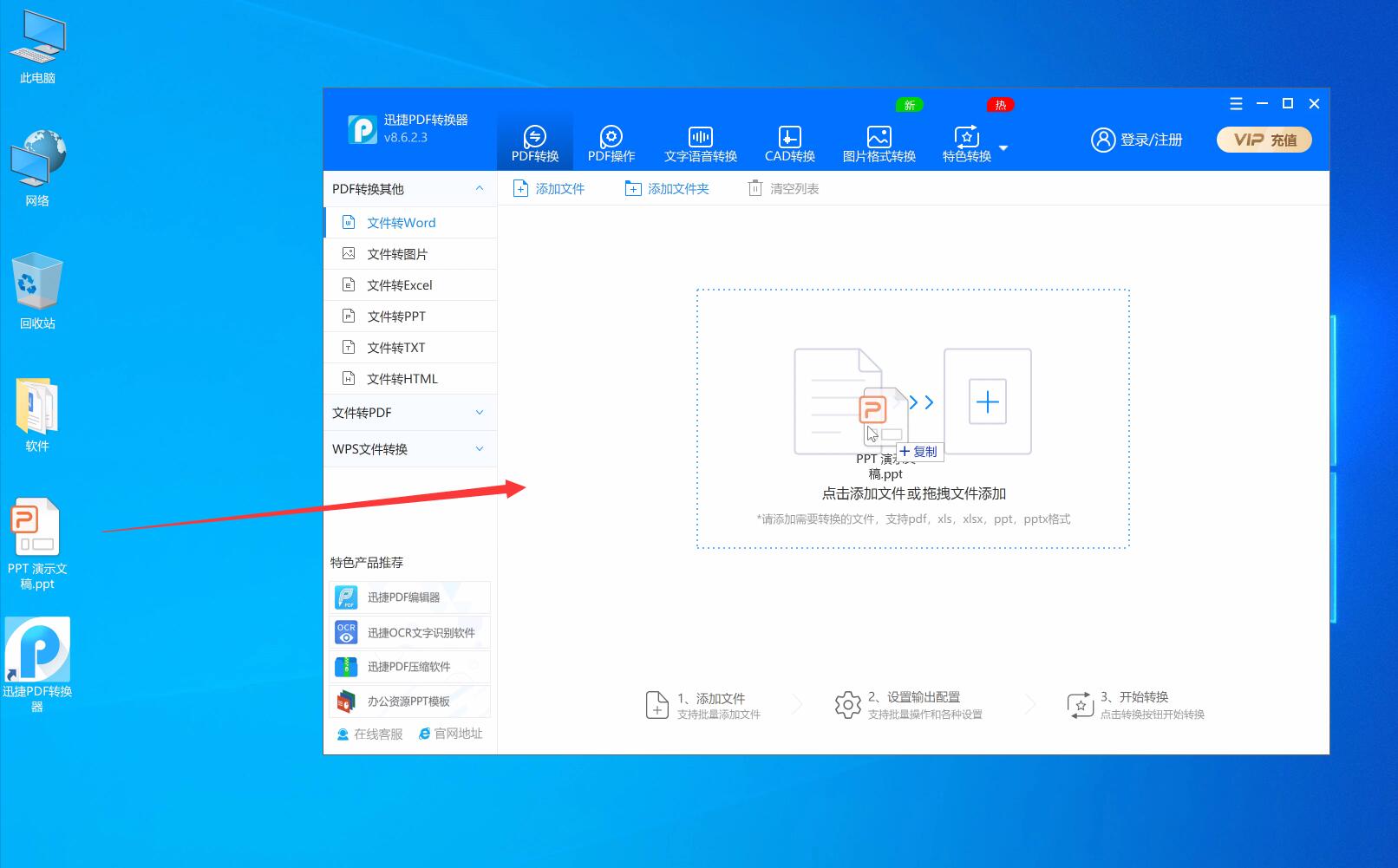Expand the 文件转PDF section
This screenshot has width=1398, height=868.
point(410,413)
